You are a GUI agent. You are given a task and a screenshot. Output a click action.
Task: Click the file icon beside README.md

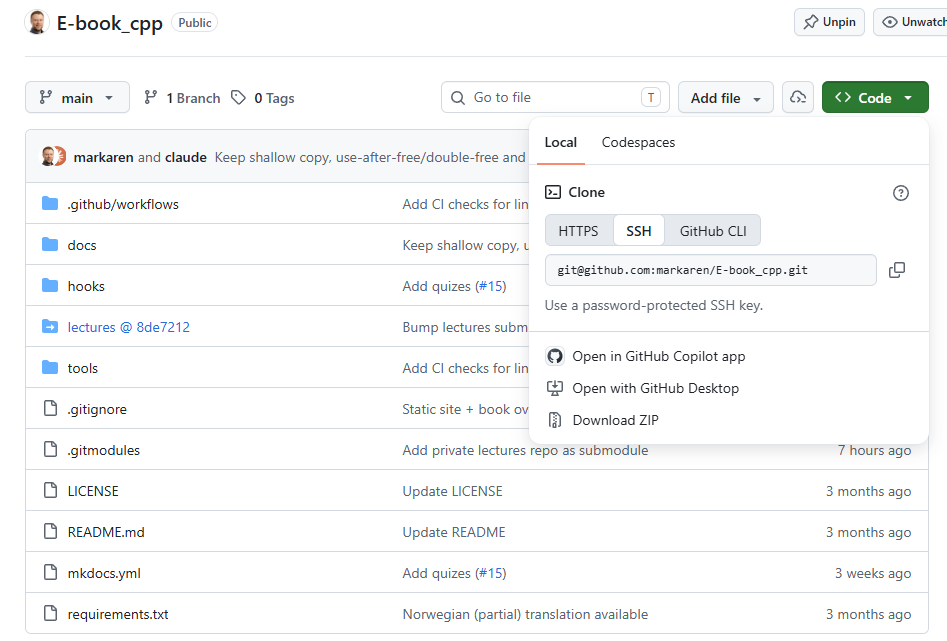tap(51, 531)
